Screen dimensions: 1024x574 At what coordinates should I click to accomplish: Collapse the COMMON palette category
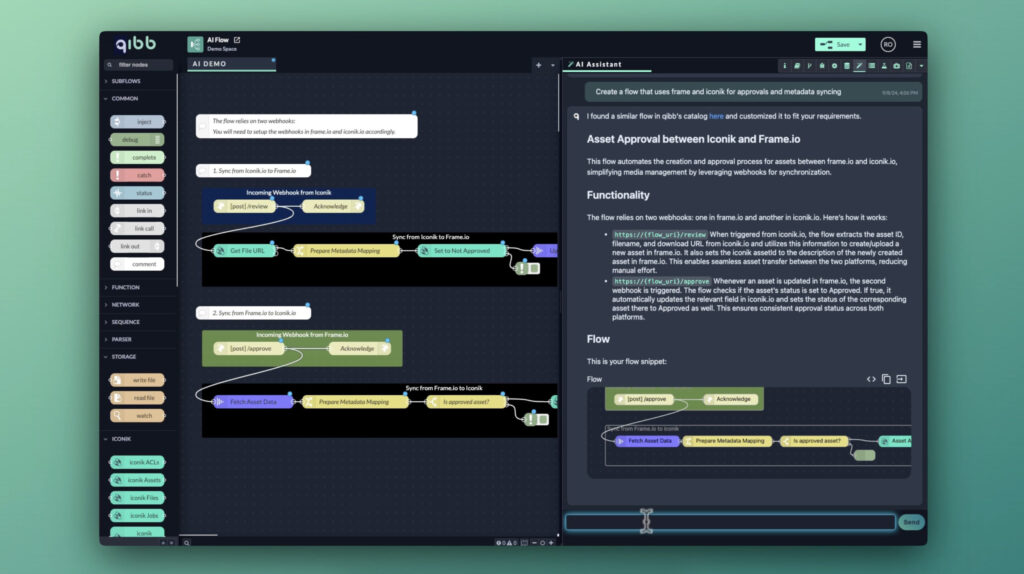pyautogui.click(x=125, y=99)
